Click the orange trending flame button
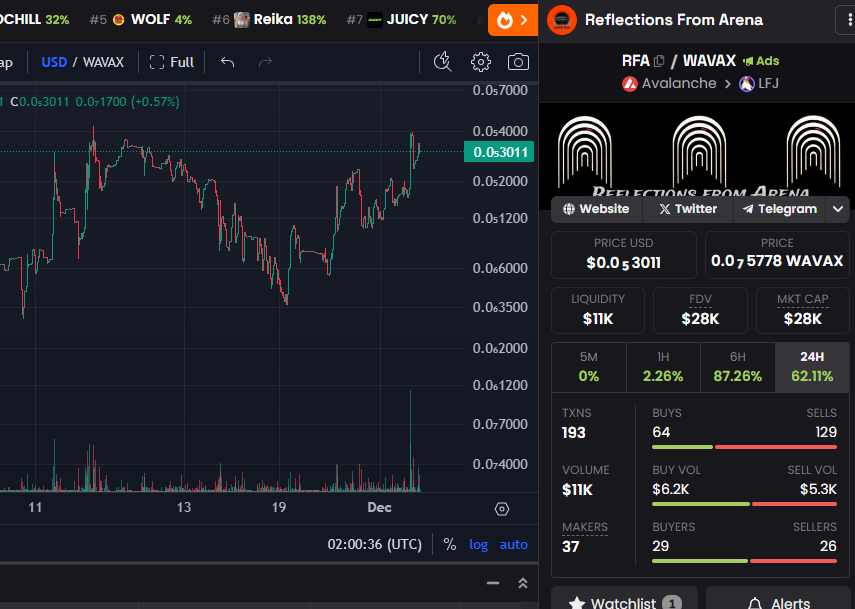The width and height of the screenshot is (855, 609). tap(512, 19)
